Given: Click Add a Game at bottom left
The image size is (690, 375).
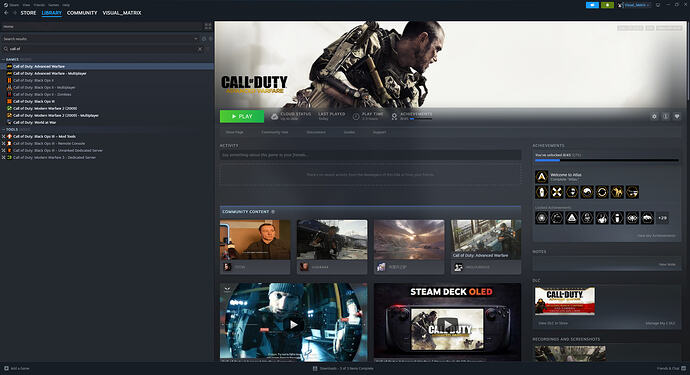Looking at the screenshot, I should click(x=16, y=368).
